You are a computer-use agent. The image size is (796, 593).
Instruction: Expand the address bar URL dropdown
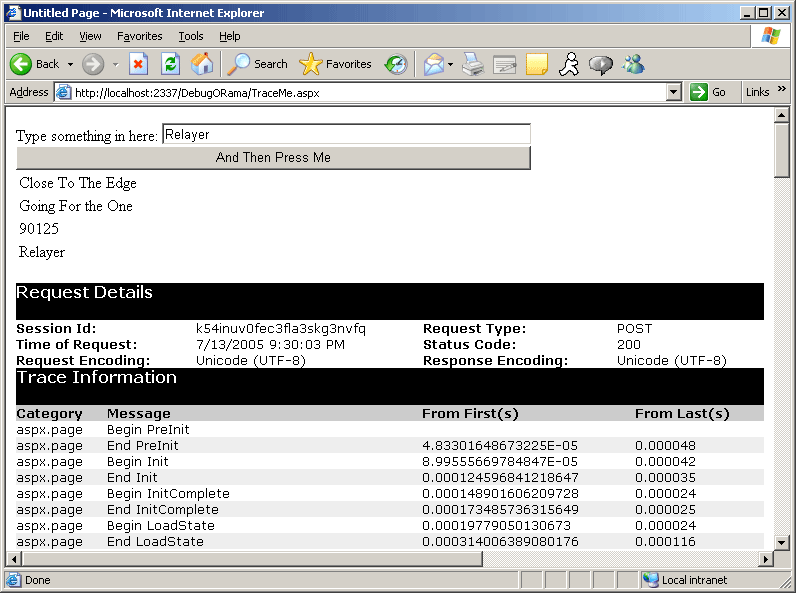[674, 92]
